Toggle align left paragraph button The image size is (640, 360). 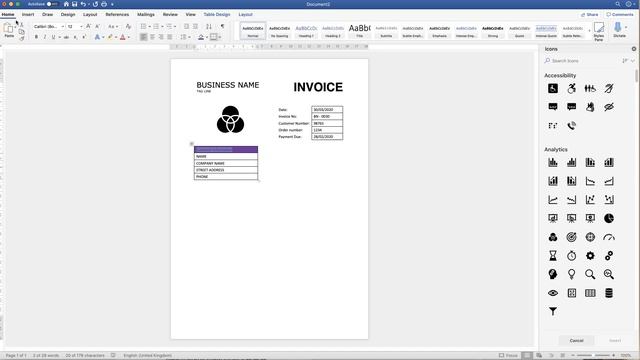pos(144,37)
